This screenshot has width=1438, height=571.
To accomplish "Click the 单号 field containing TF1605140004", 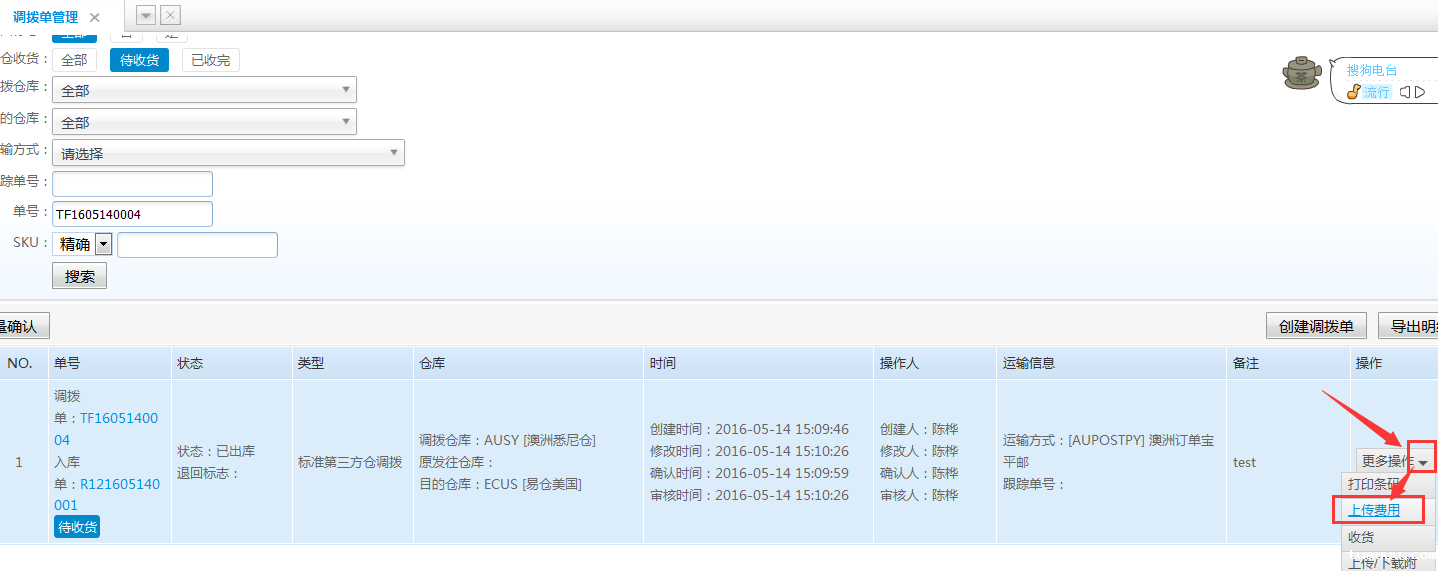I will pyautogui.click(x=132, y=214).
